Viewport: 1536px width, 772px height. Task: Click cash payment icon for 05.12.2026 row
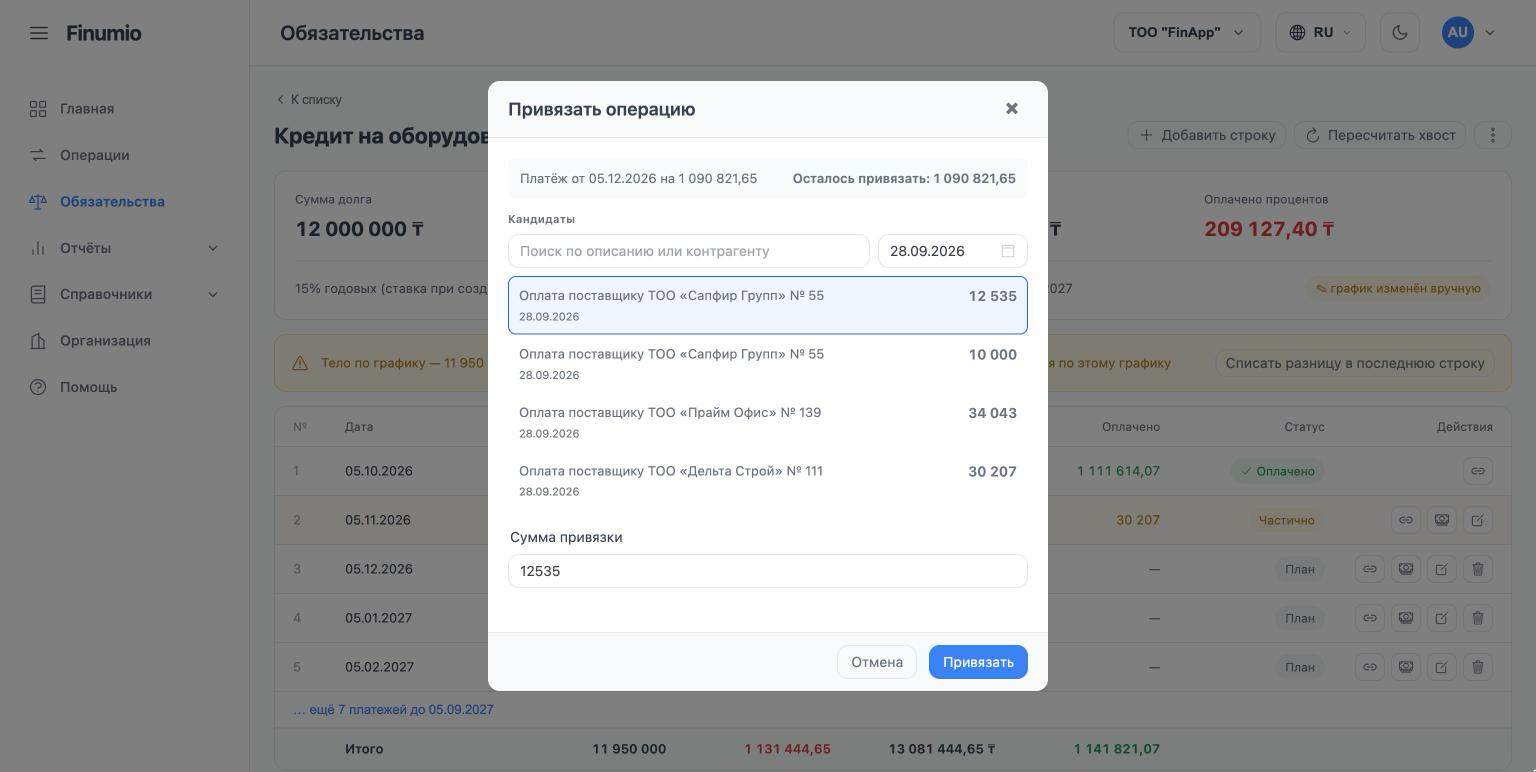tap(1406, 569)
